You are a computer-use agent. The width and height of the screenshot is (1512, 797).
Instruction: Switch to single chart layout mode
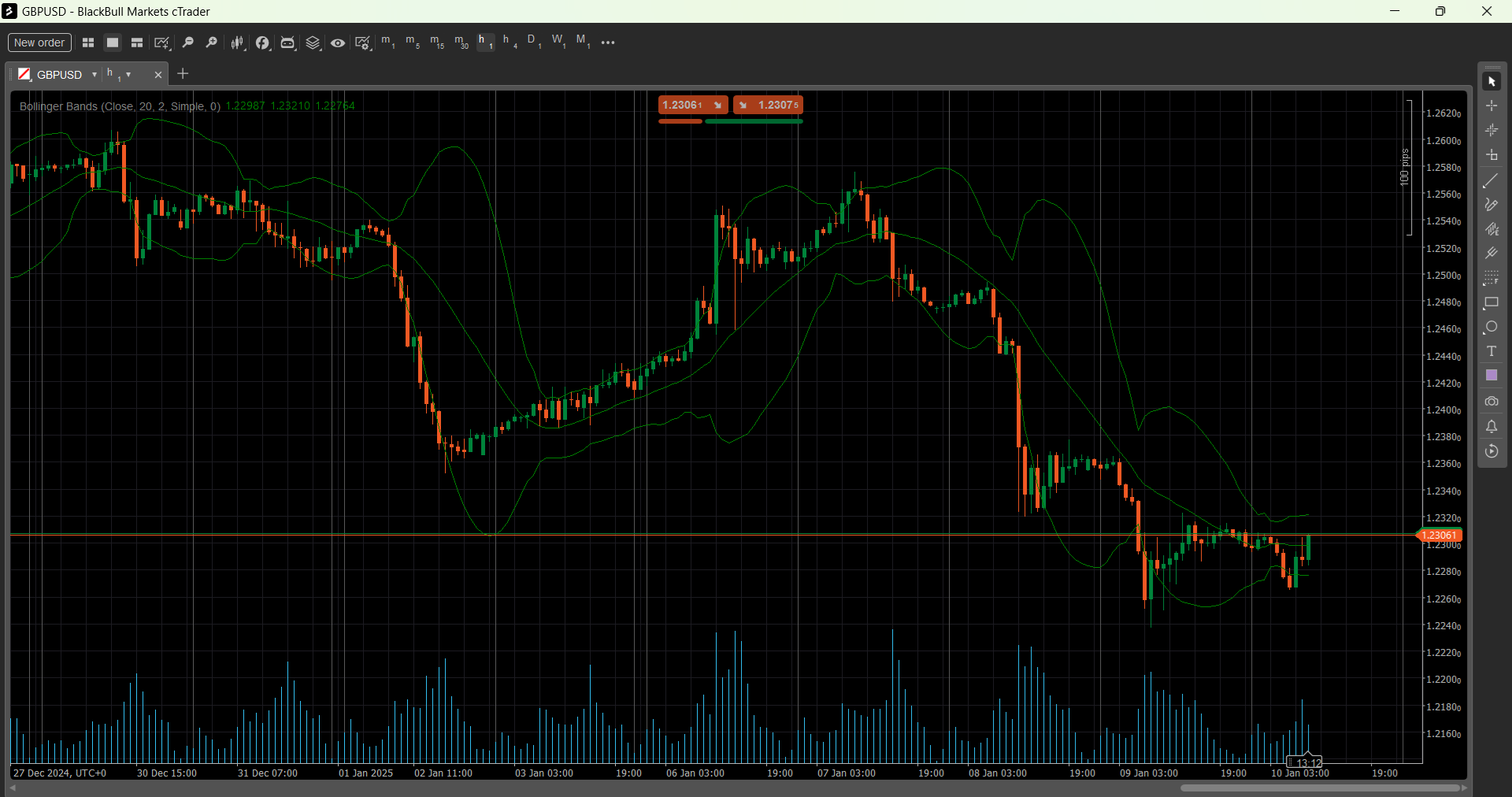[x=113, y=43]
